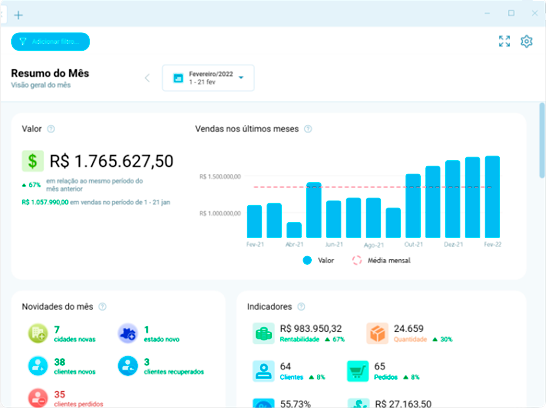Viewport: 546px width, 408px height.
Task: Go to previous month with left chevron
Action: pyautogui.click(x=147, y=78)
